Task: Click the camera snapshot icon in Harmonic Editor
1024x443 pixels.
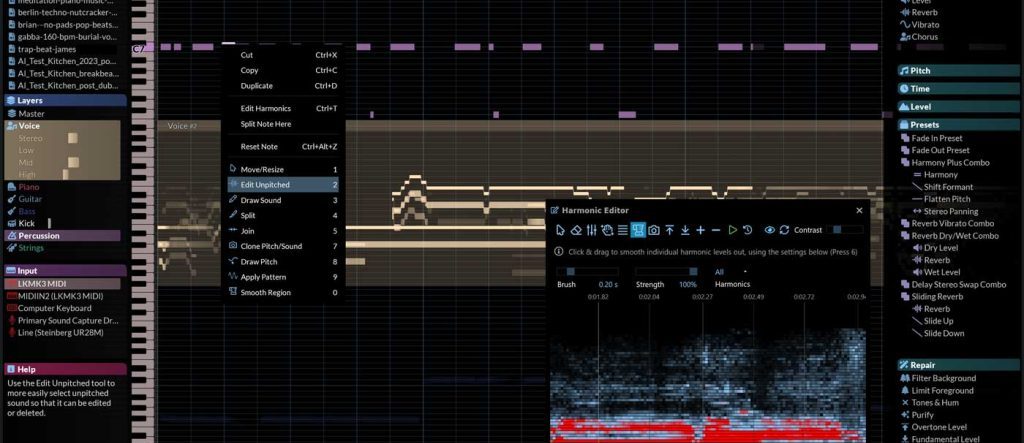Action: (654, 230)
